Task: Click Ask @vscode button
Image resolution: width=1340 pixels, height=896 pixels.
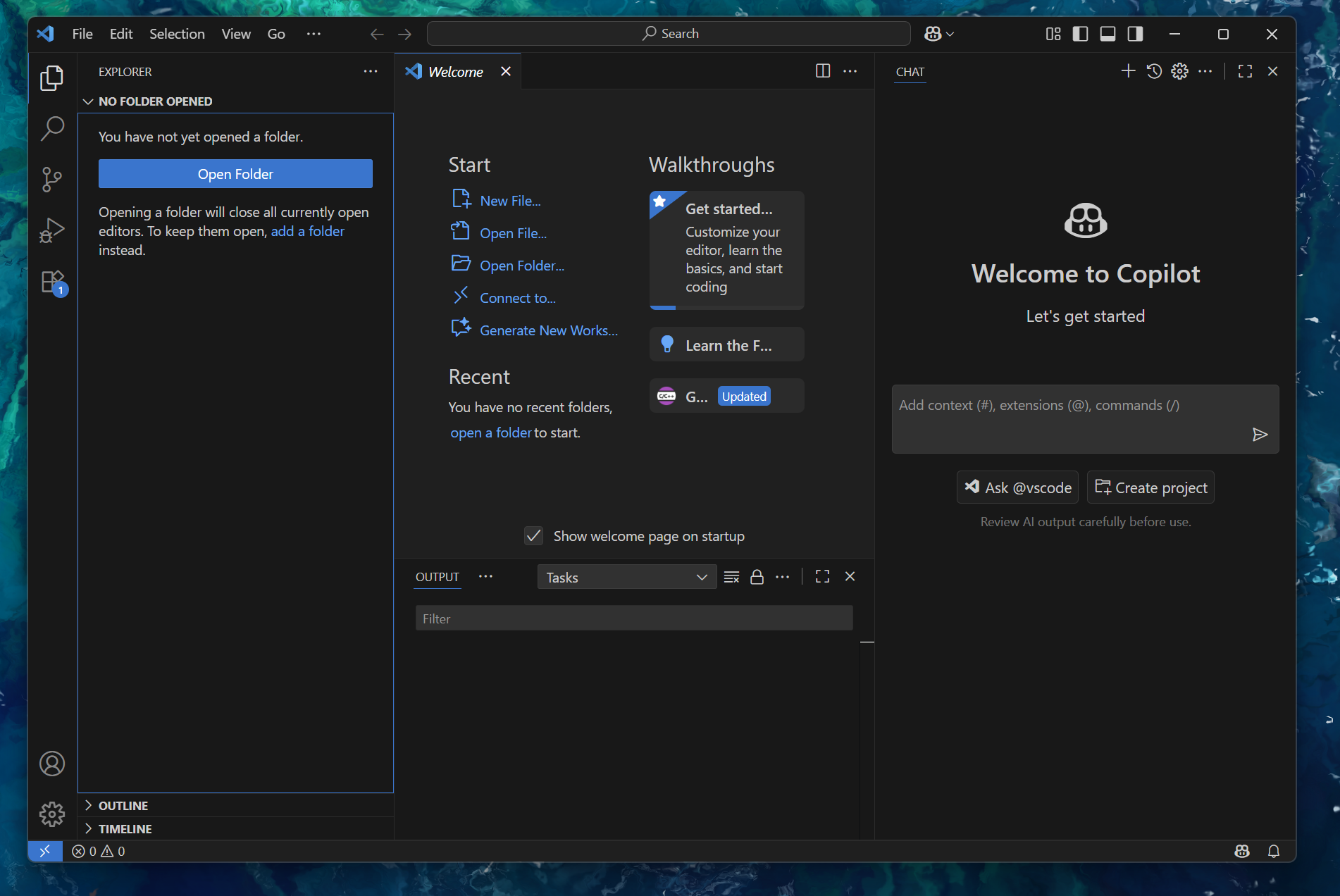Action: [1018, 487]
